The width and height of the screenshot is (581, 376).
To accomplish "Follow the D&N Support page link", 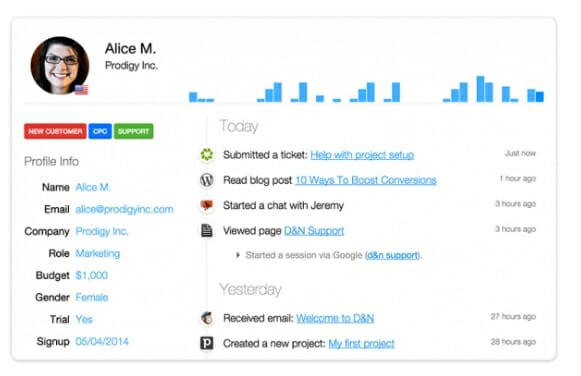I will click(314, 231).
